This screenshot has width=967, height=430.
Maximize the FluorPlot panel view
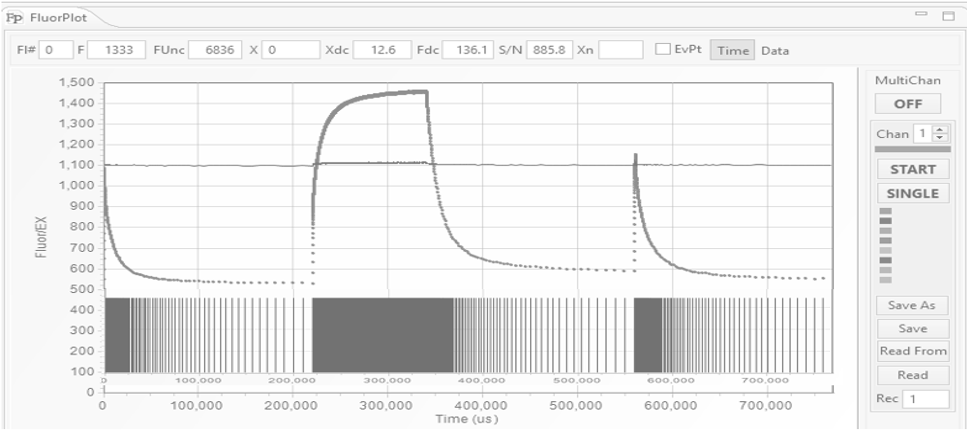pyautogui.click(x=946, y=16)
